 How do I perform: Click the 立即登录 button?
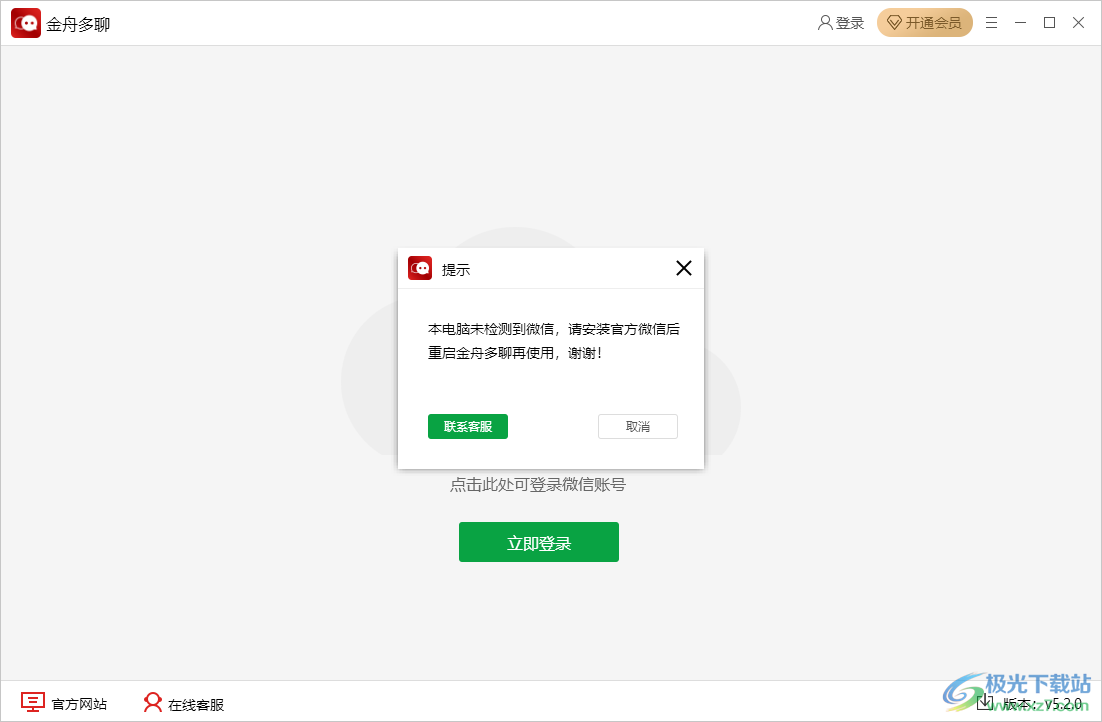click(x=538, y=542)
